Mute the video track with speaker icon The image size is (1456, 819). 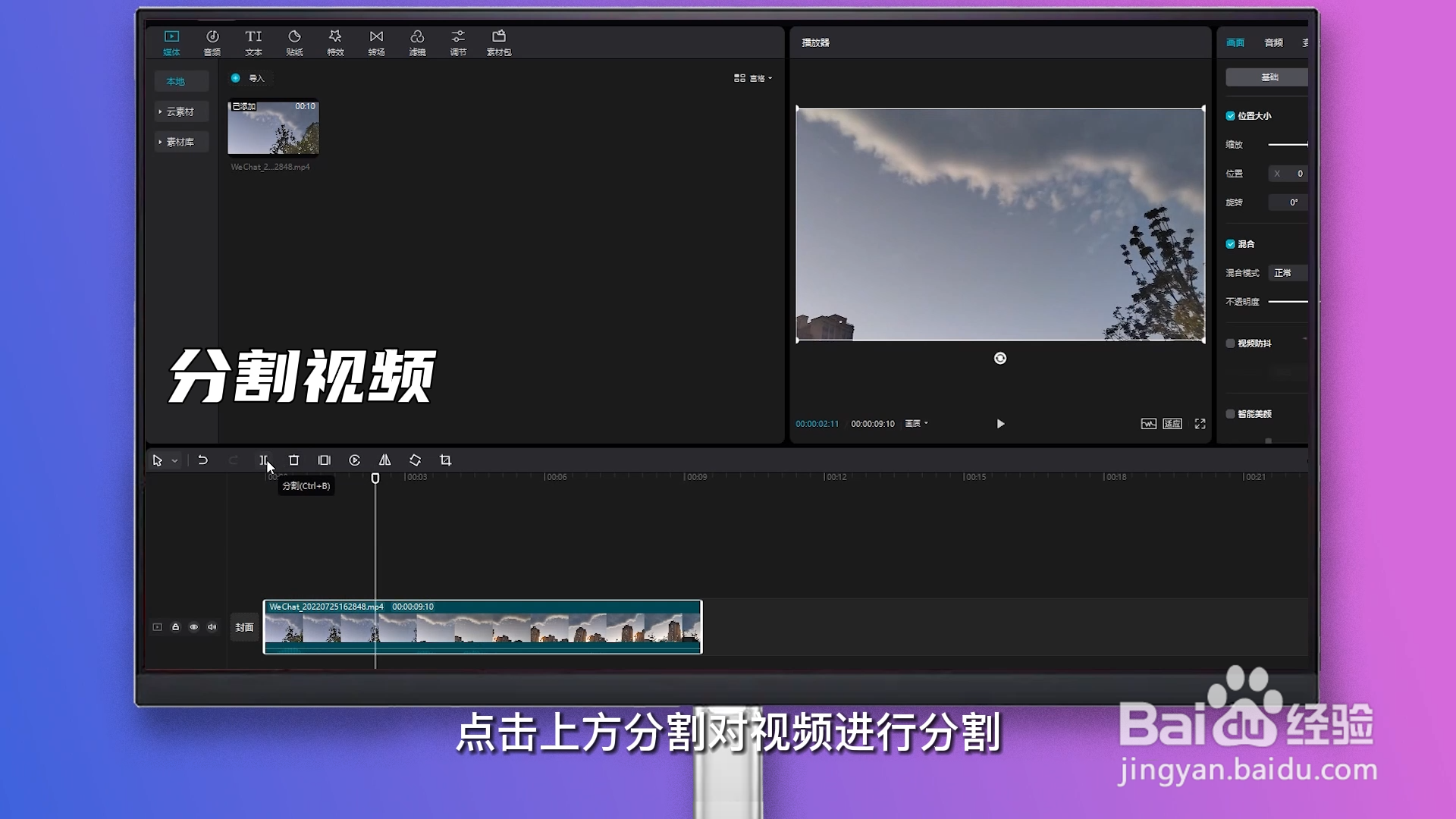(212, 627)
